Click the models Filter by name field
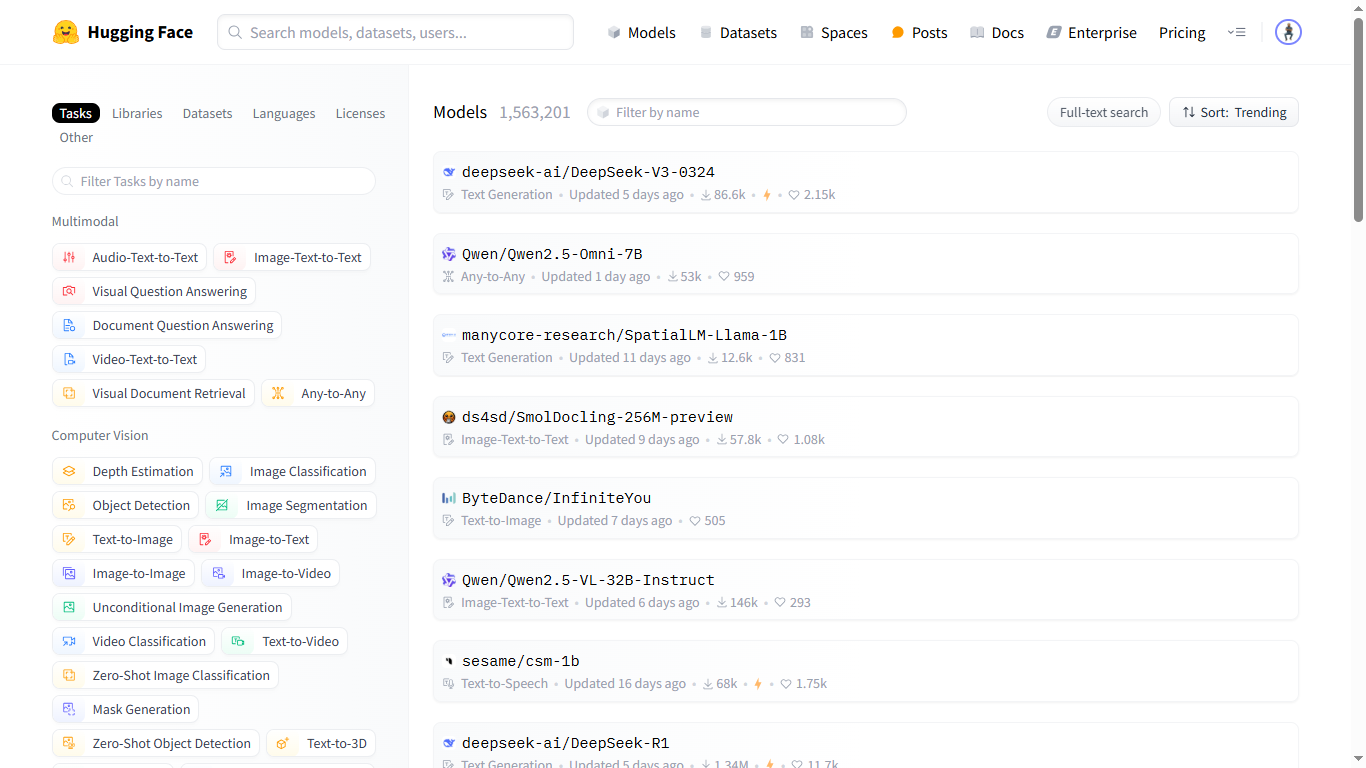This screenshot has height=768, width=1366. pyautogui.click(x=747, y=112)
